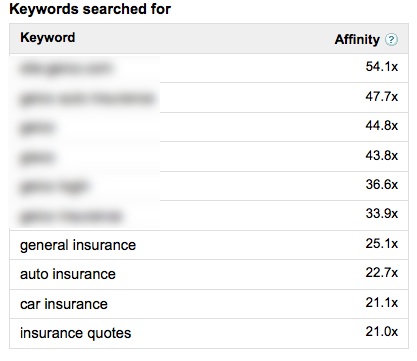Click the Affinity help question mark icon

tap(391, 40)
